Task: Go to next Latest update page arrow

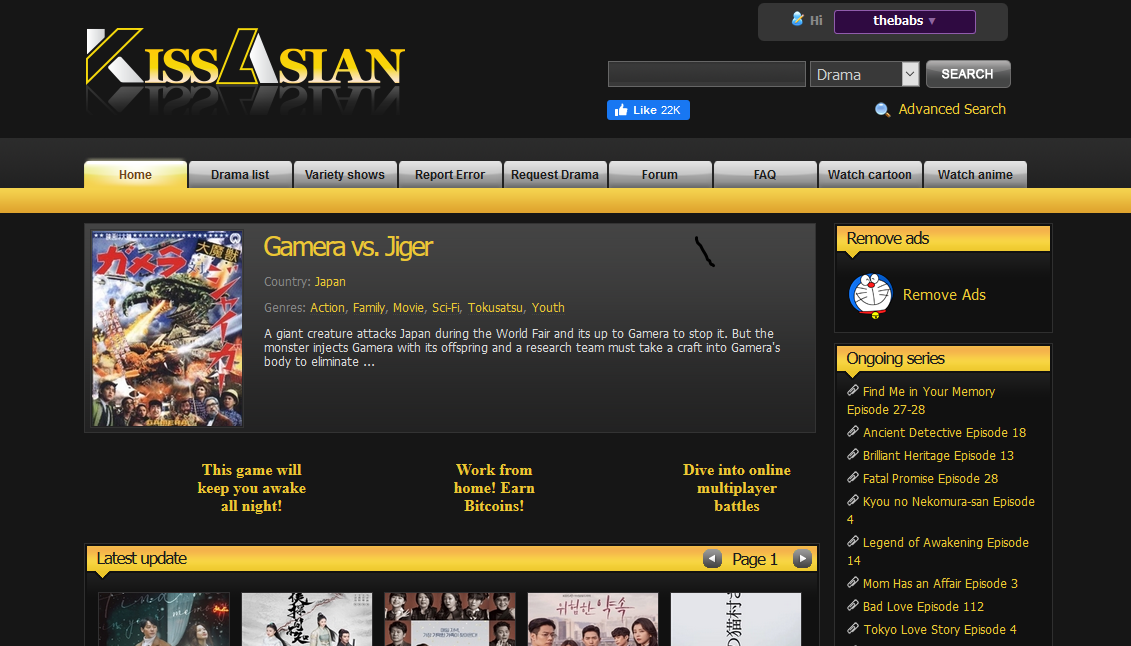Action: tap(802, 559)
